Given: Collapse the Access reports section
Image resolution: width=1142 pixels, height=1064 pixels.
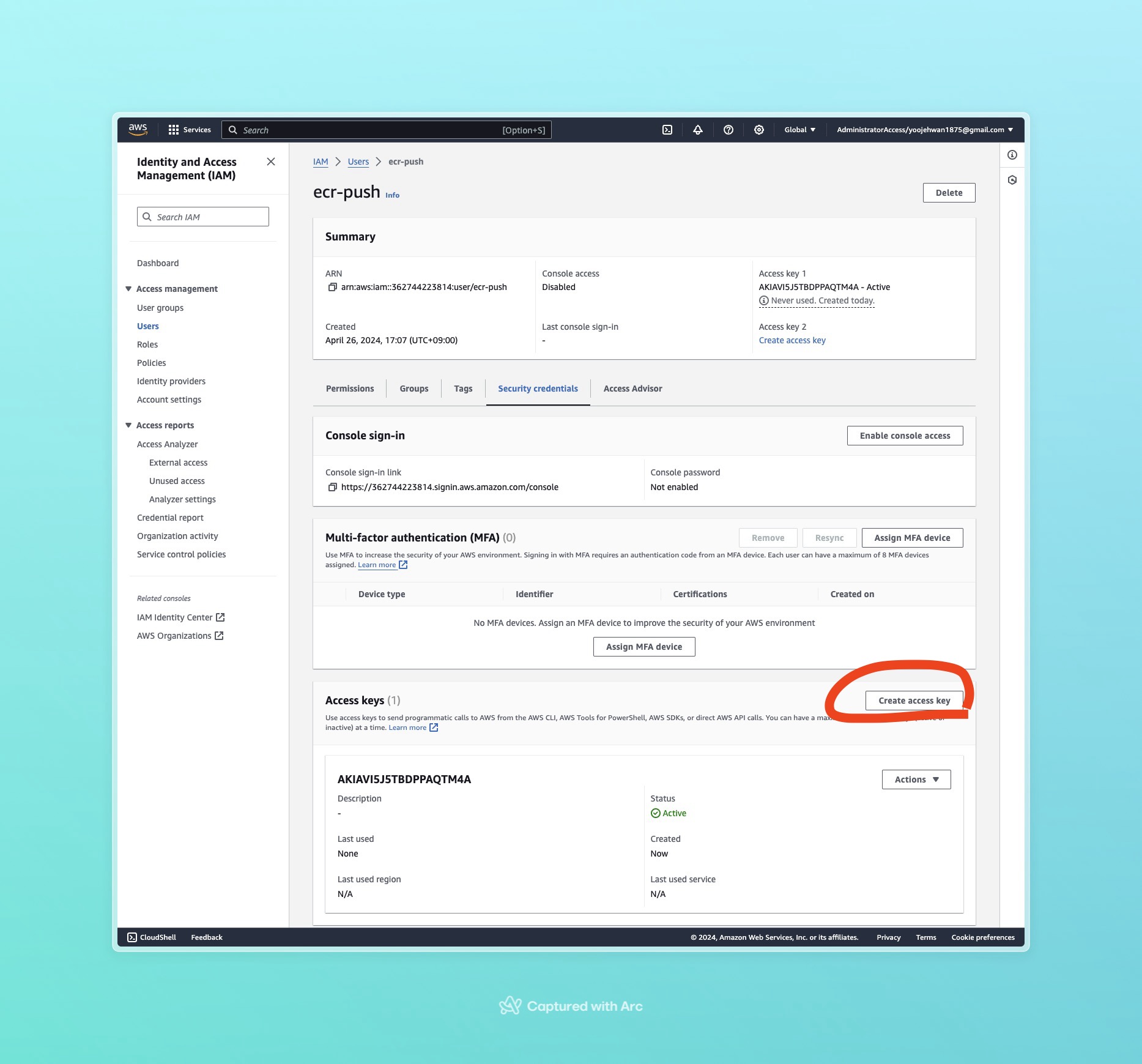Looking at the screenshot, I should point(128,425).
